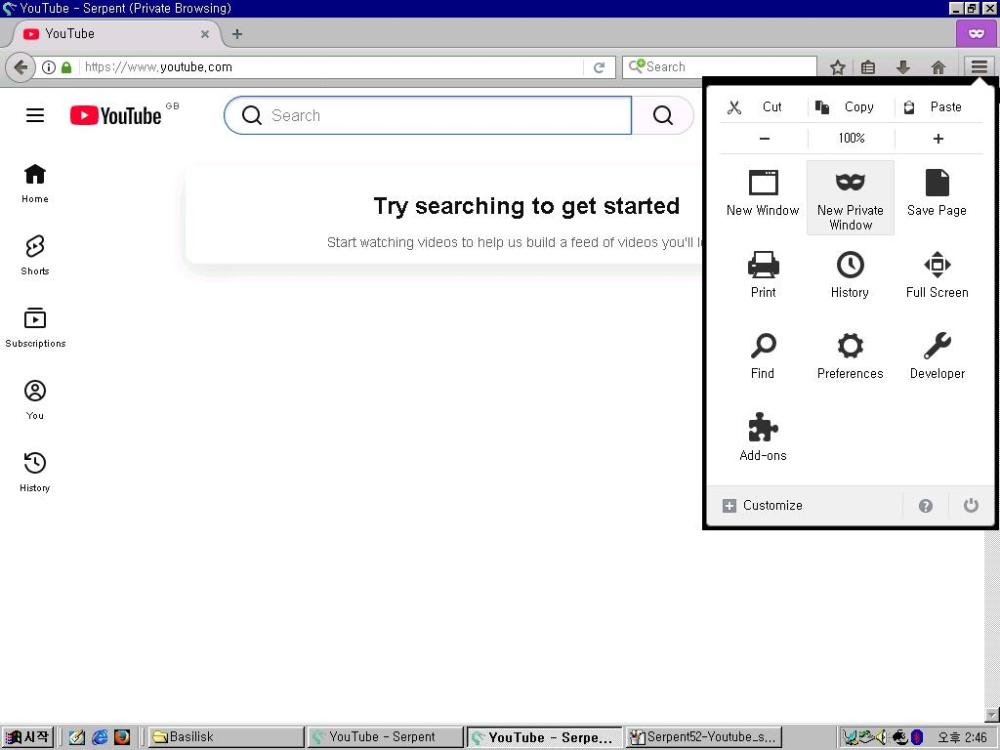Open the History panel in browser menu
This screenshot has height=750, width=1000.
click(x=849, y=274)
